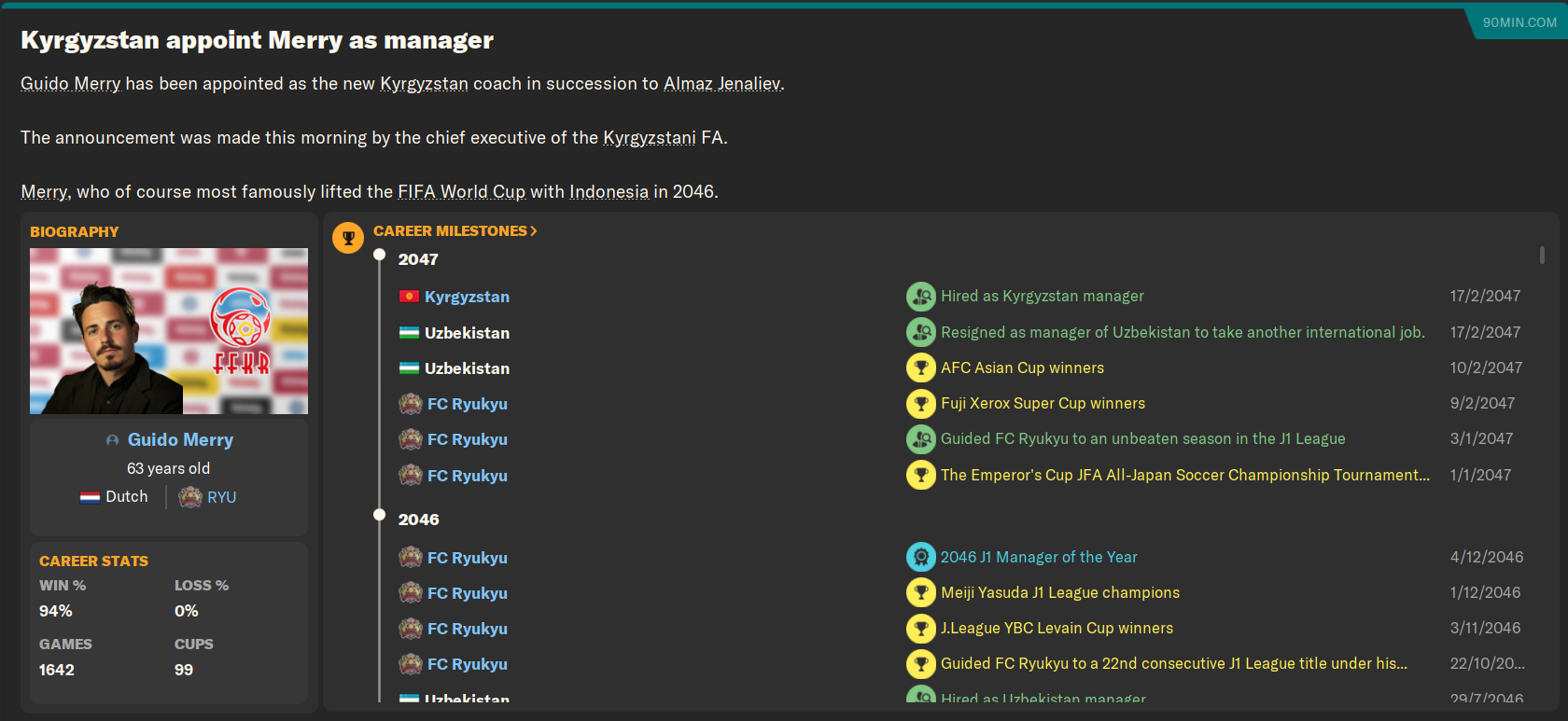Select Kyrgyzstan team name in 2047 milestones
Screen dimensions: 1568x721
click(x=467, y=297)
